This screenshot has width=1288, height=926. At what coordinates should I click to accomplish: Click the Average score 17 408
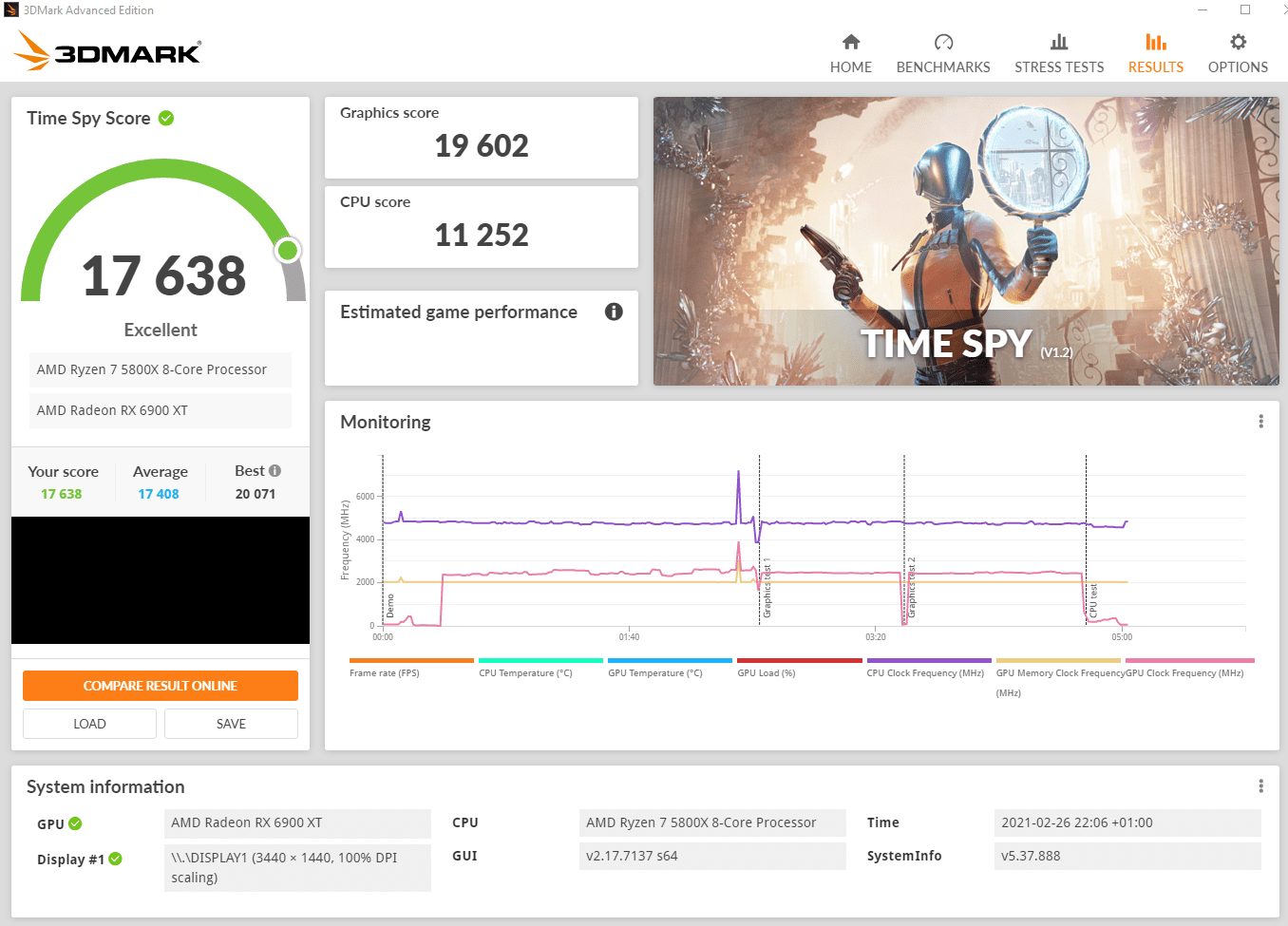[159, 494]
